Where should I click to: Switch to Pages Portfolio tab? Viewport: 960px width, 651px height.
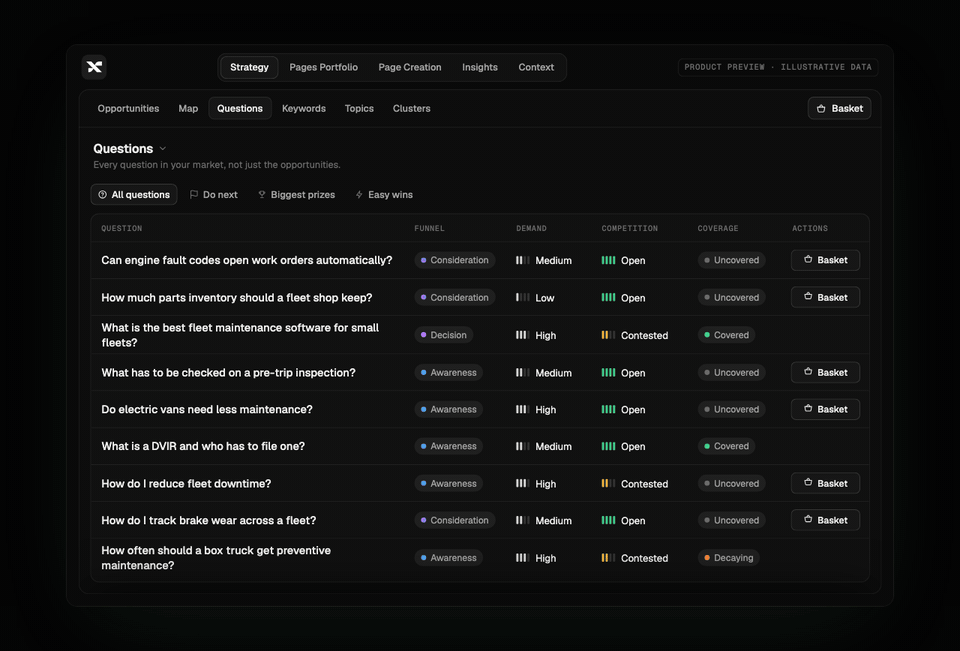(x=323, y=67)
